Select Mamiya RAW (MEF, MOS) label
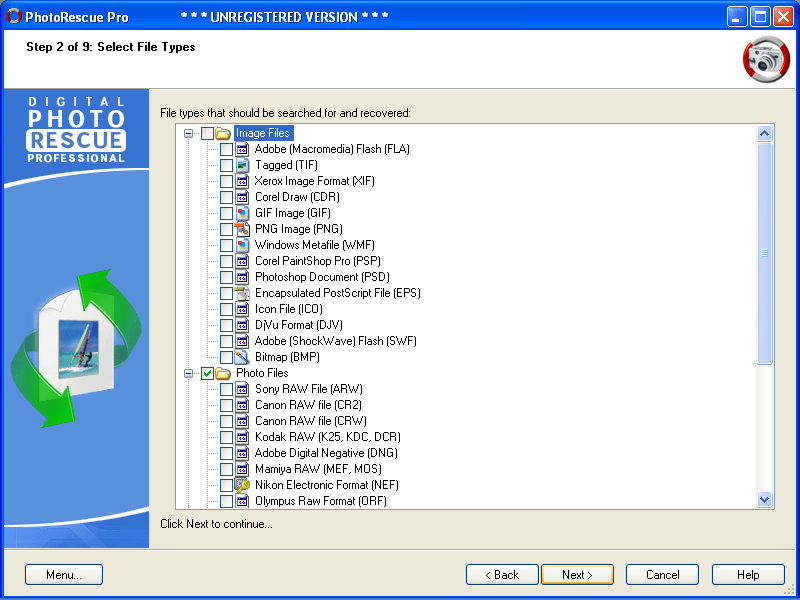This screenshot has height=600, width=800. click(318, 469)
